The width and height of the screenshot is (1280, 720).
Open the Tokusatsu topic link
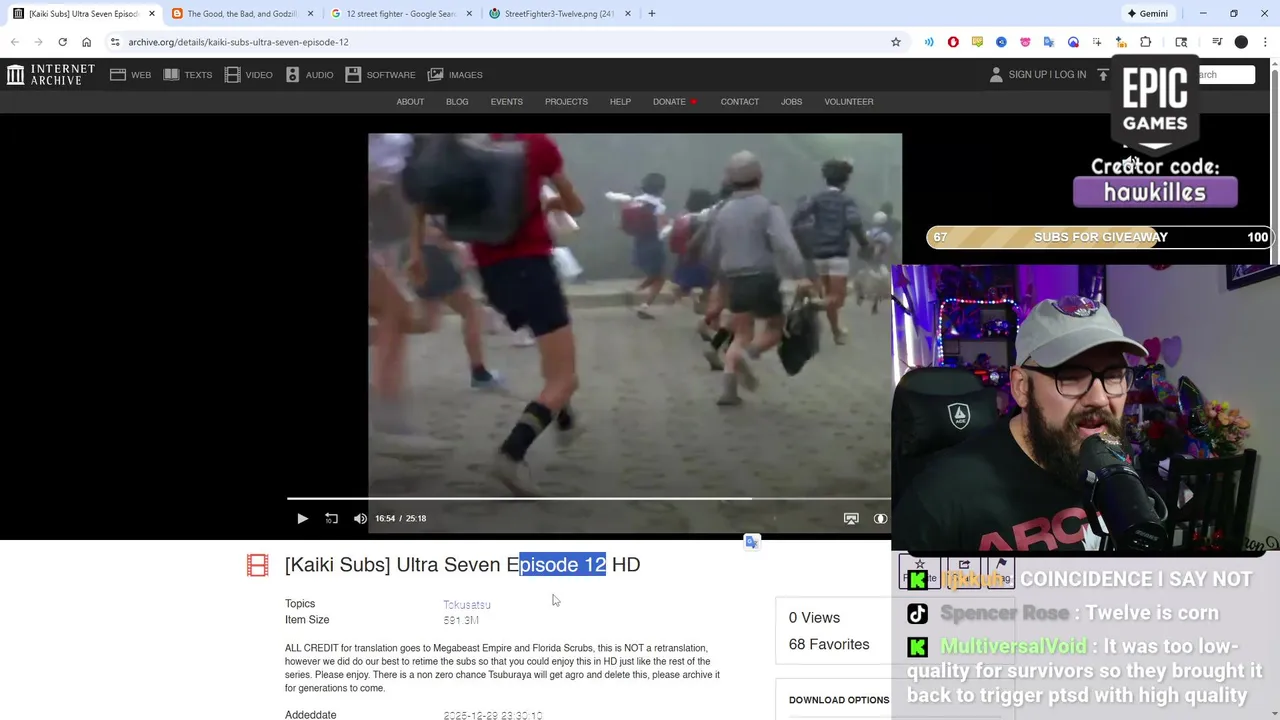[467, 605]
